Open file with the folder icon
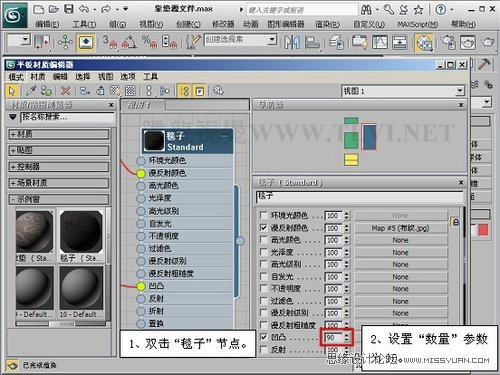Viewport: 500px width, 375px height. (x=53, y=9)
